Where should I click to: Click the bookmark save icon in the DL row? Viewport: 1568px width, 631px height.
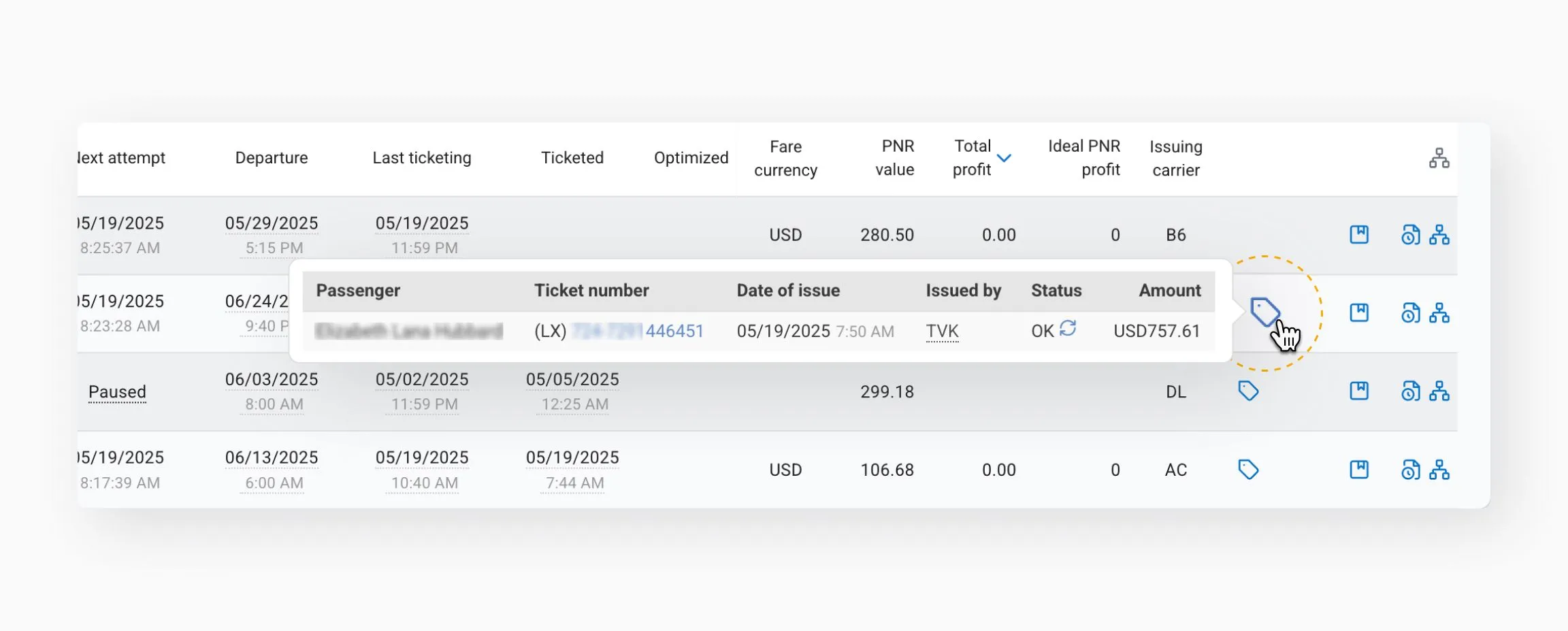(x=1358, y=391)
